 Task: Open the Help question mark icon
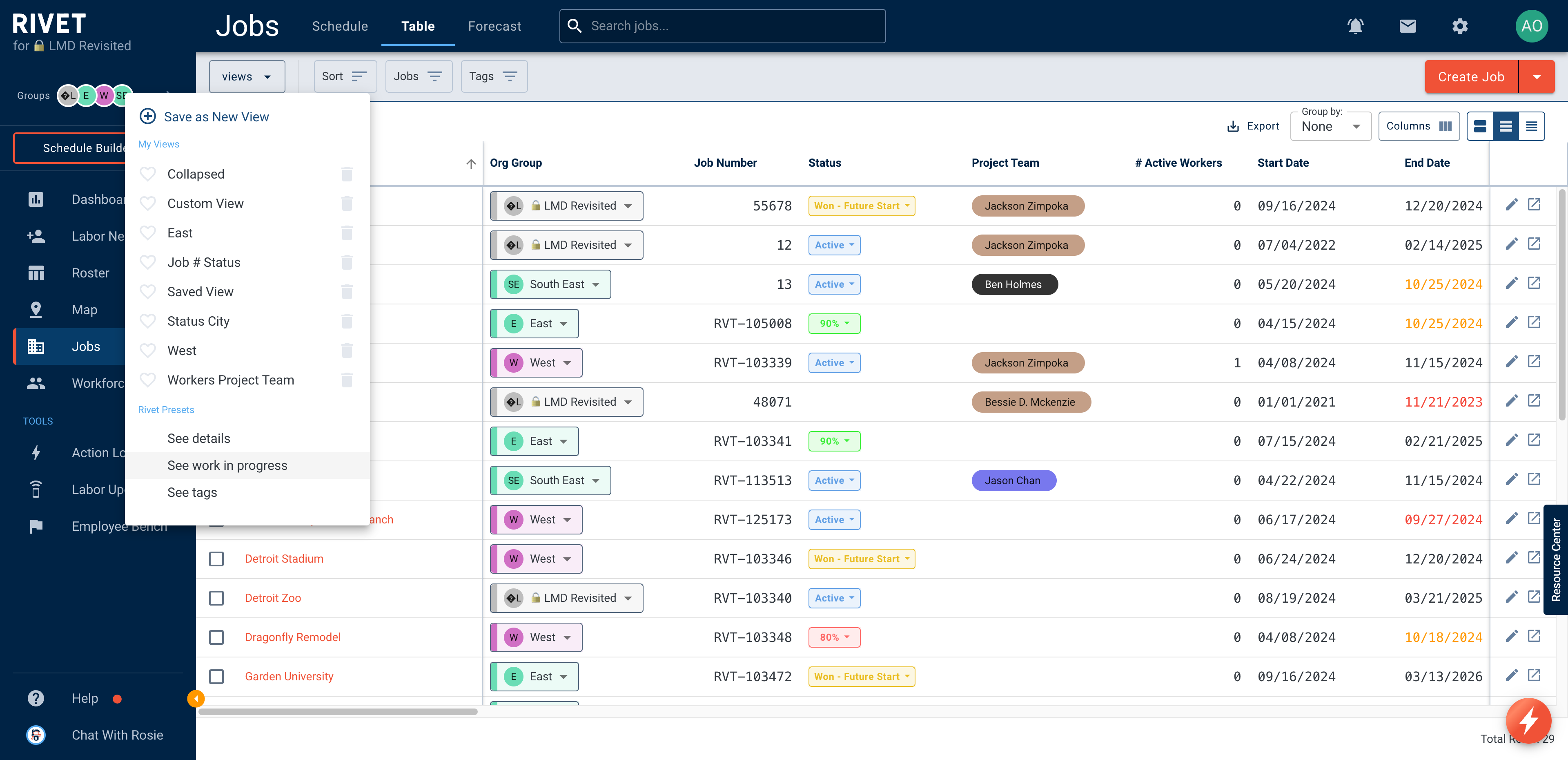pyautogui.click(x=36, y=698)
